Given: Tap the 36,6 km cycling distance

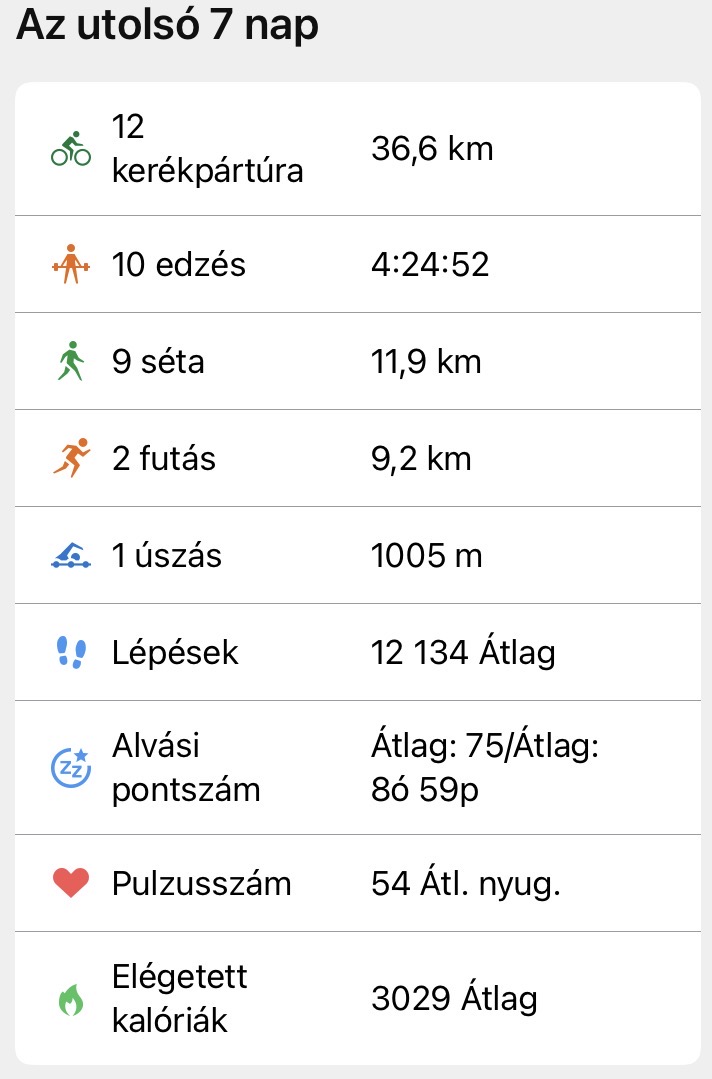Looking at the screenshot, I should 432,150.
